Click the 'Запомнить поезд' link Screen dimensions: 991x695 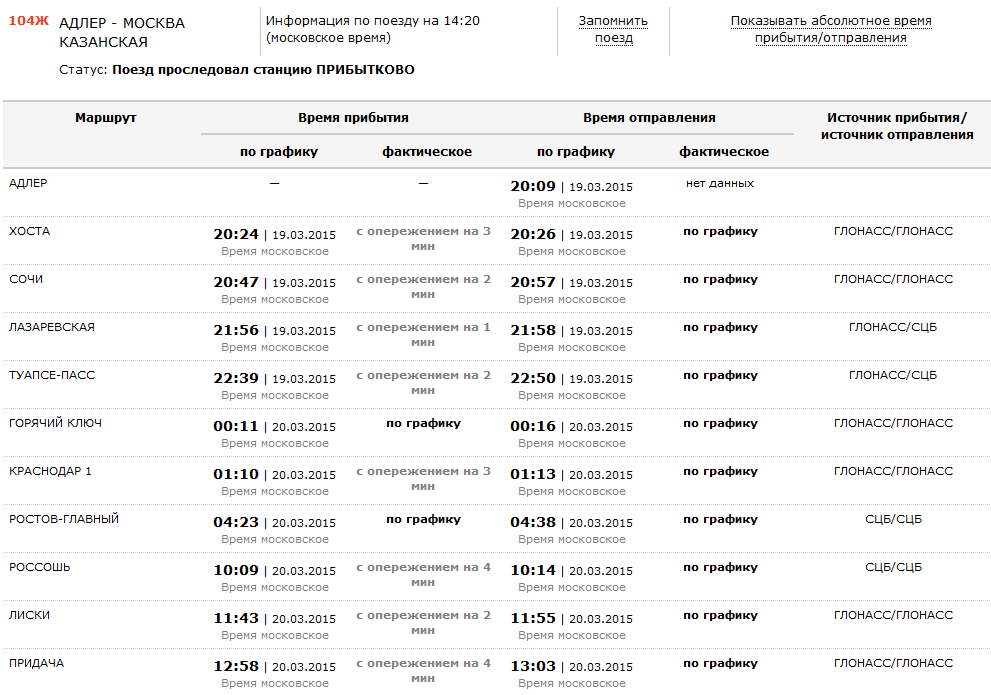click(x=613, y=29)
